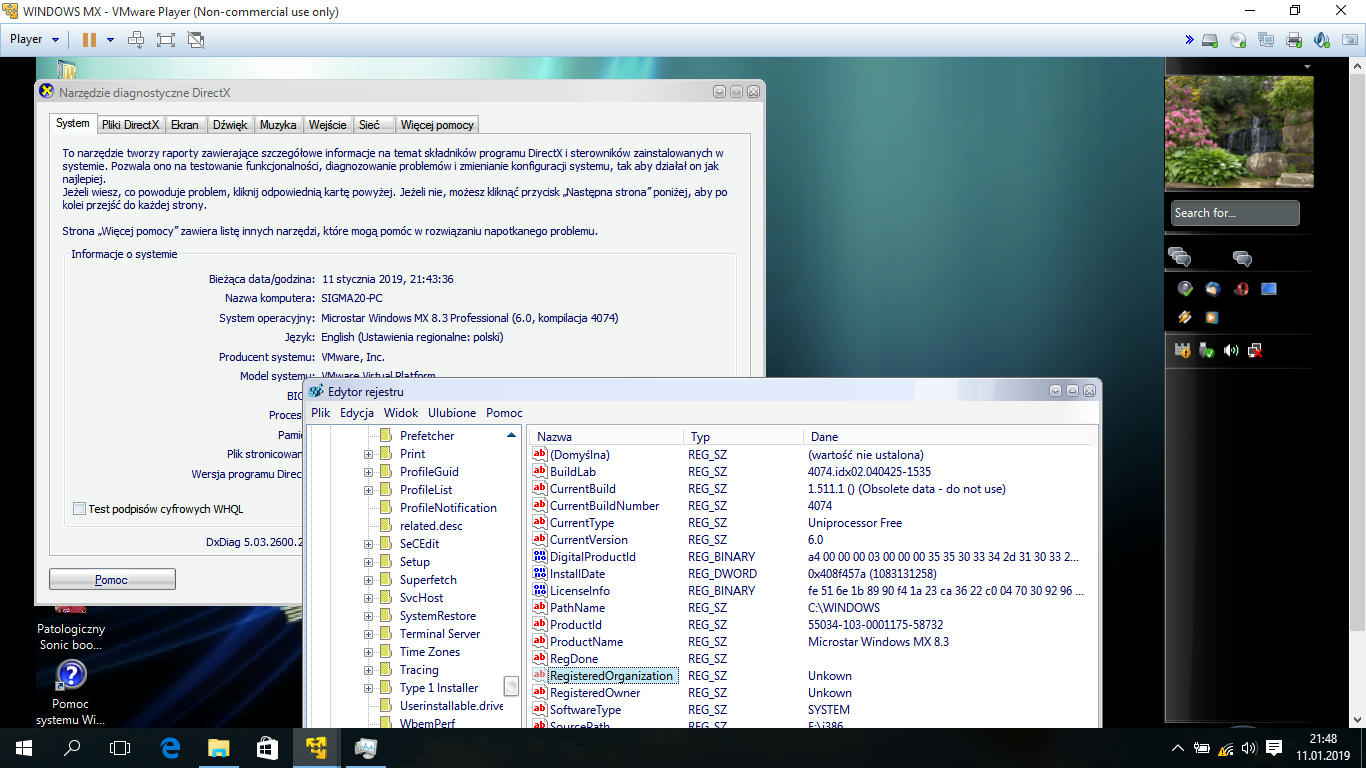Viewport: 1366px width, 768px height.
Task: Expand the ProfileGuid registry key
Action: [x=368, y=472]
